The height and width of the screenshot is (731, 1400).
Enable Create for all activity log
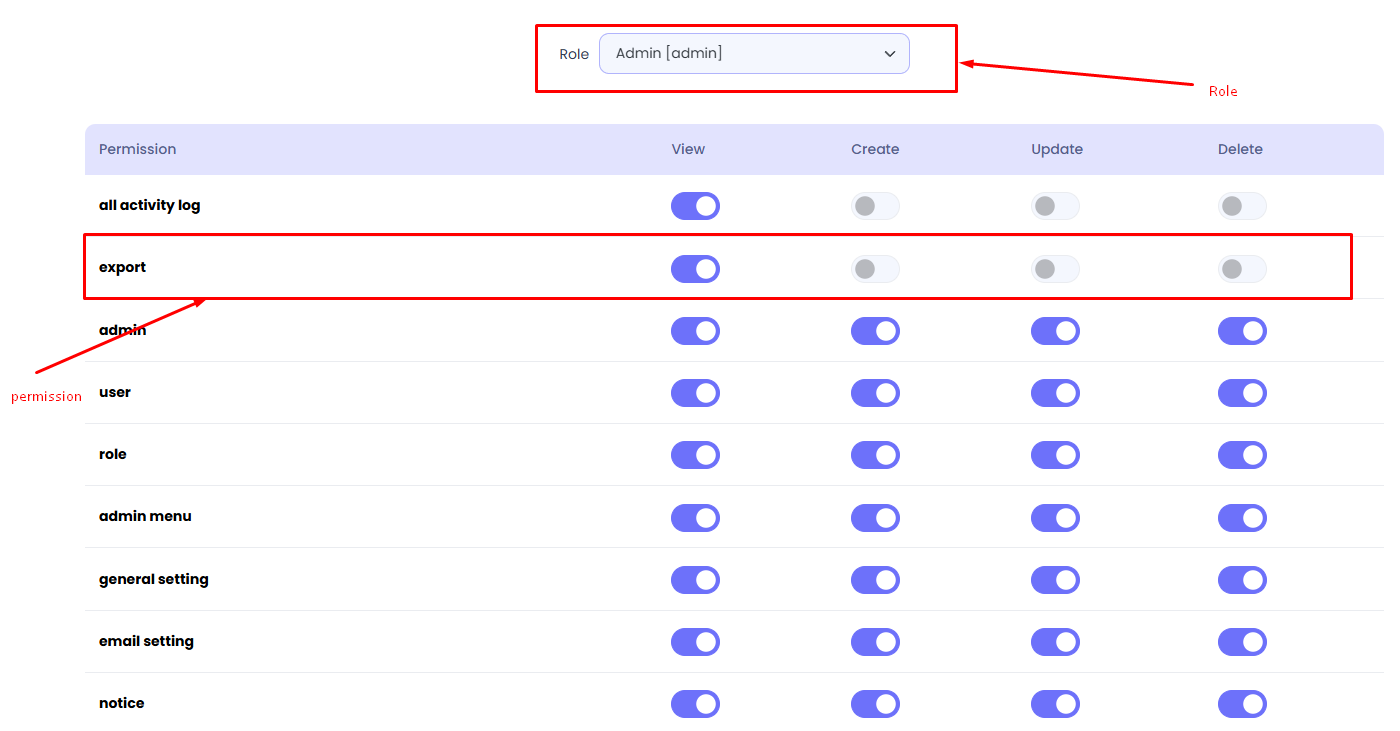[x=875, y=206]
